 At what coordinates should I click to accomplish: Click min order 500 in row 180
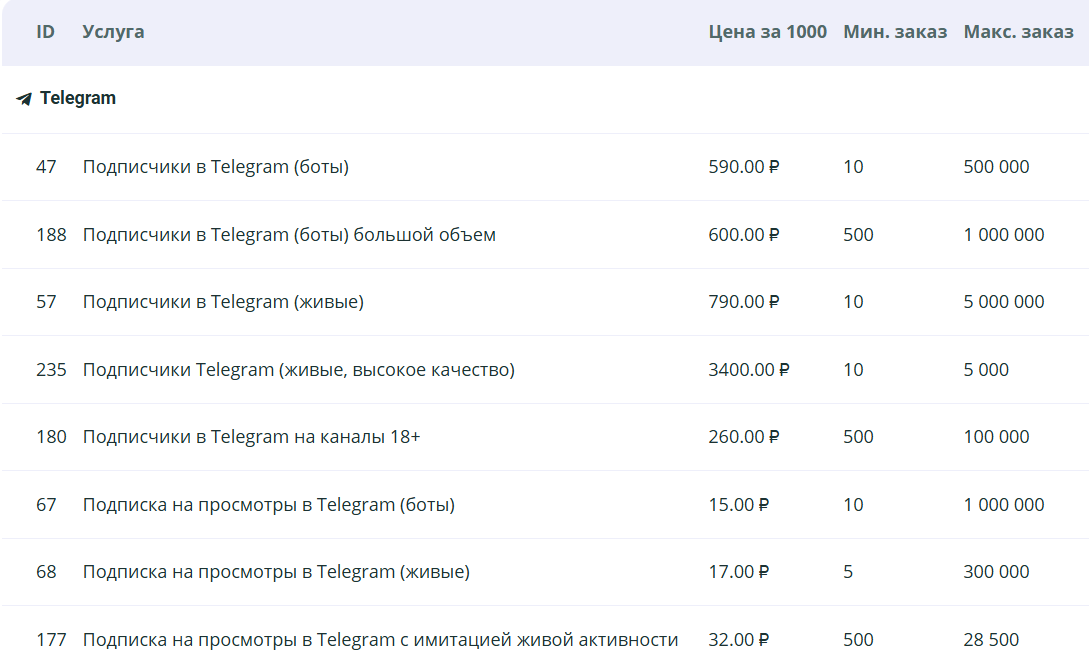(858, 437)
